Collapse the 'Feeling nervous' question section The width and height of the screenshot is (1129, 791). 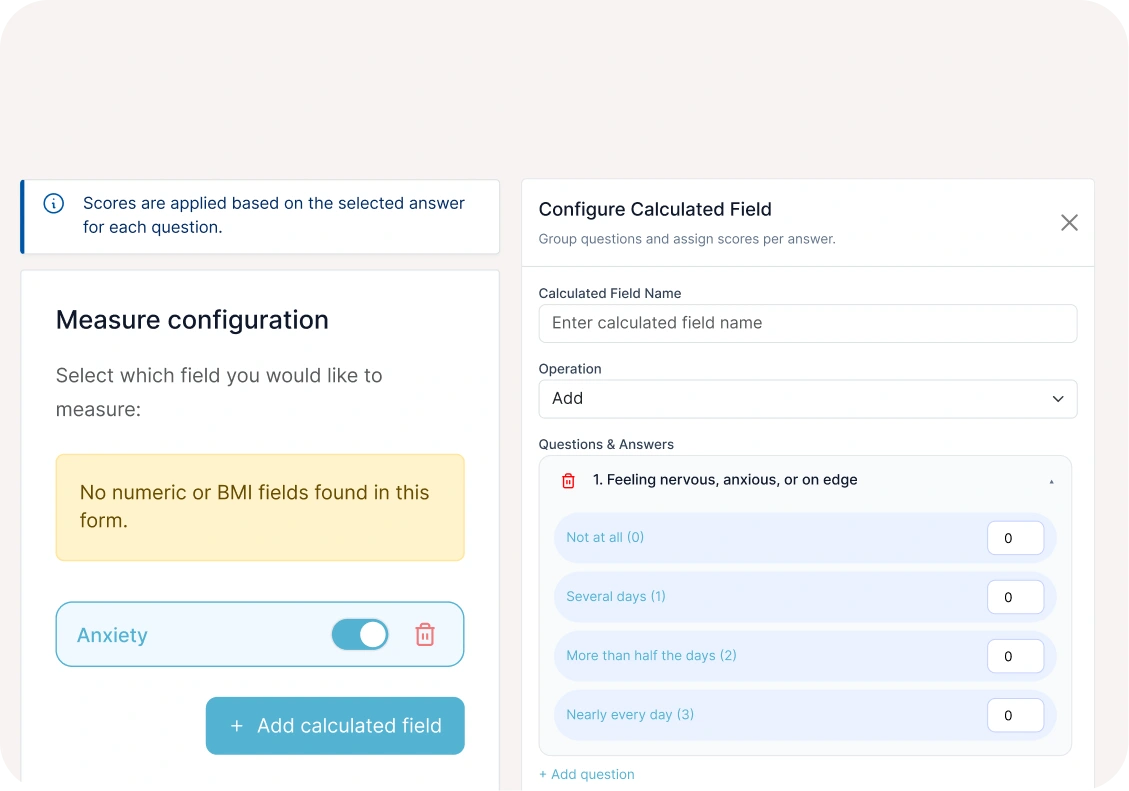click(1051, 481)
